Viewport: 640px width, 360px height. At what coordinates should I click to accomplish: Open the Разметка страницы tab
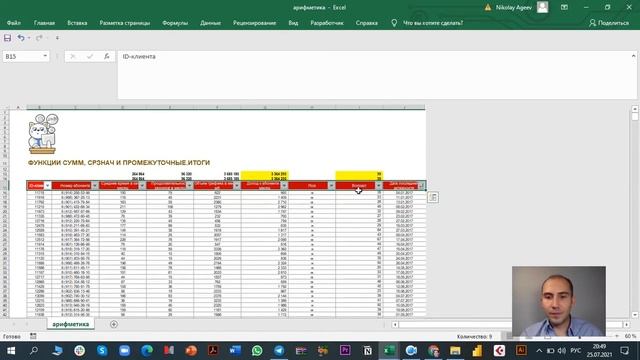click(124, 23)
